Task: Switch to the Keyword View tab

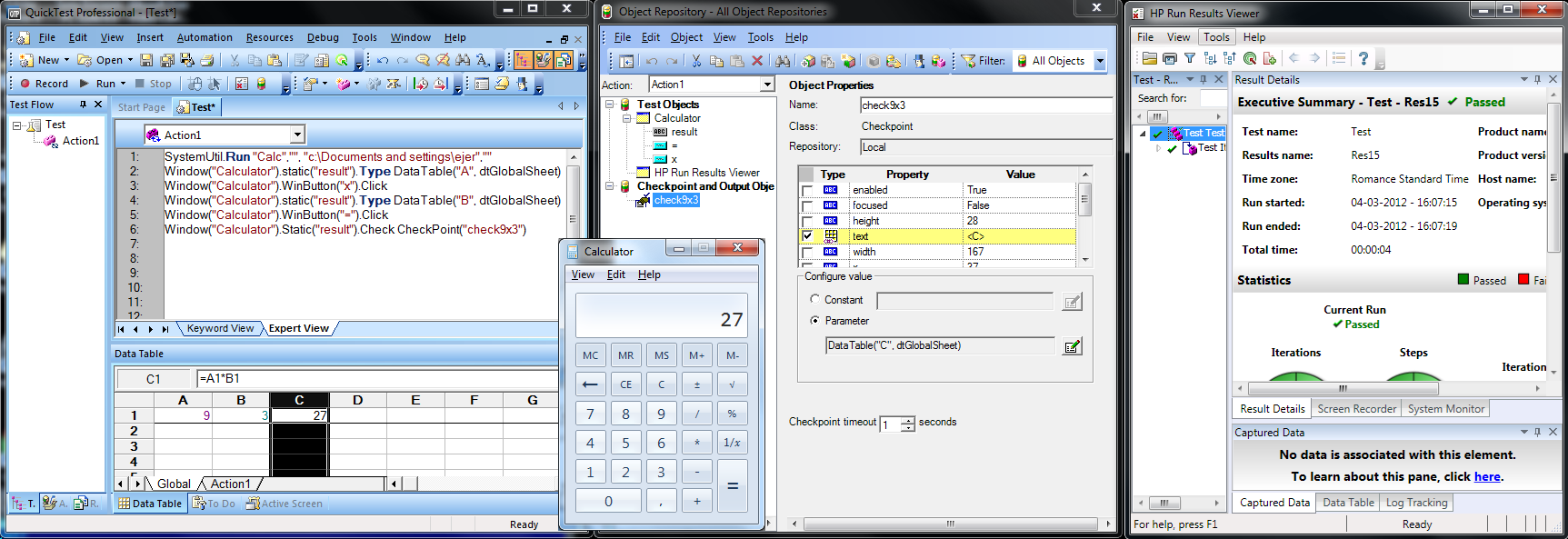Action: [220, 328]
